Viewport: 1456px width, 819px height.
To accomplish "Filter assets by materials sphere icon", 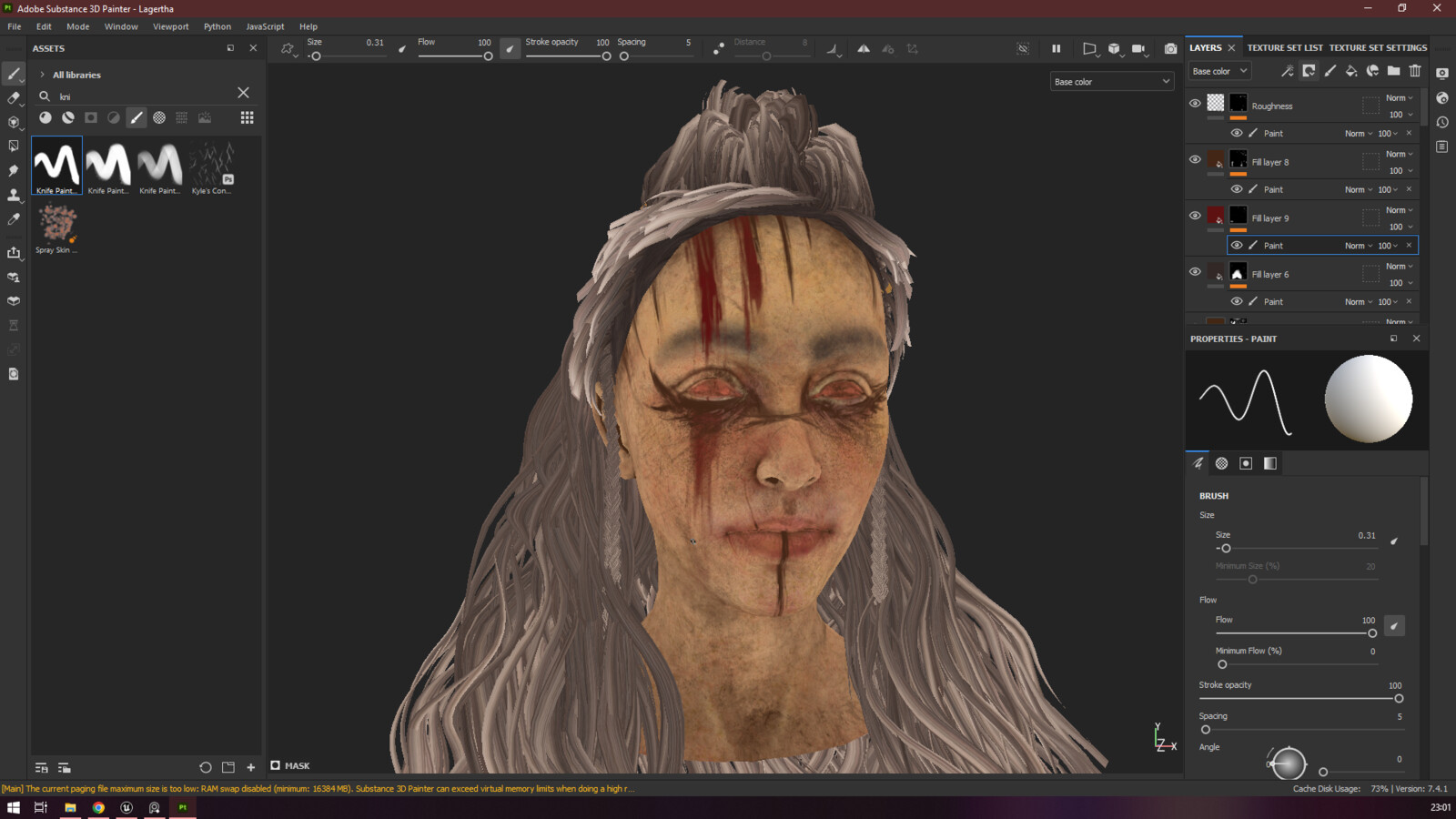I will pyautogui.click(x=45, y=117).
